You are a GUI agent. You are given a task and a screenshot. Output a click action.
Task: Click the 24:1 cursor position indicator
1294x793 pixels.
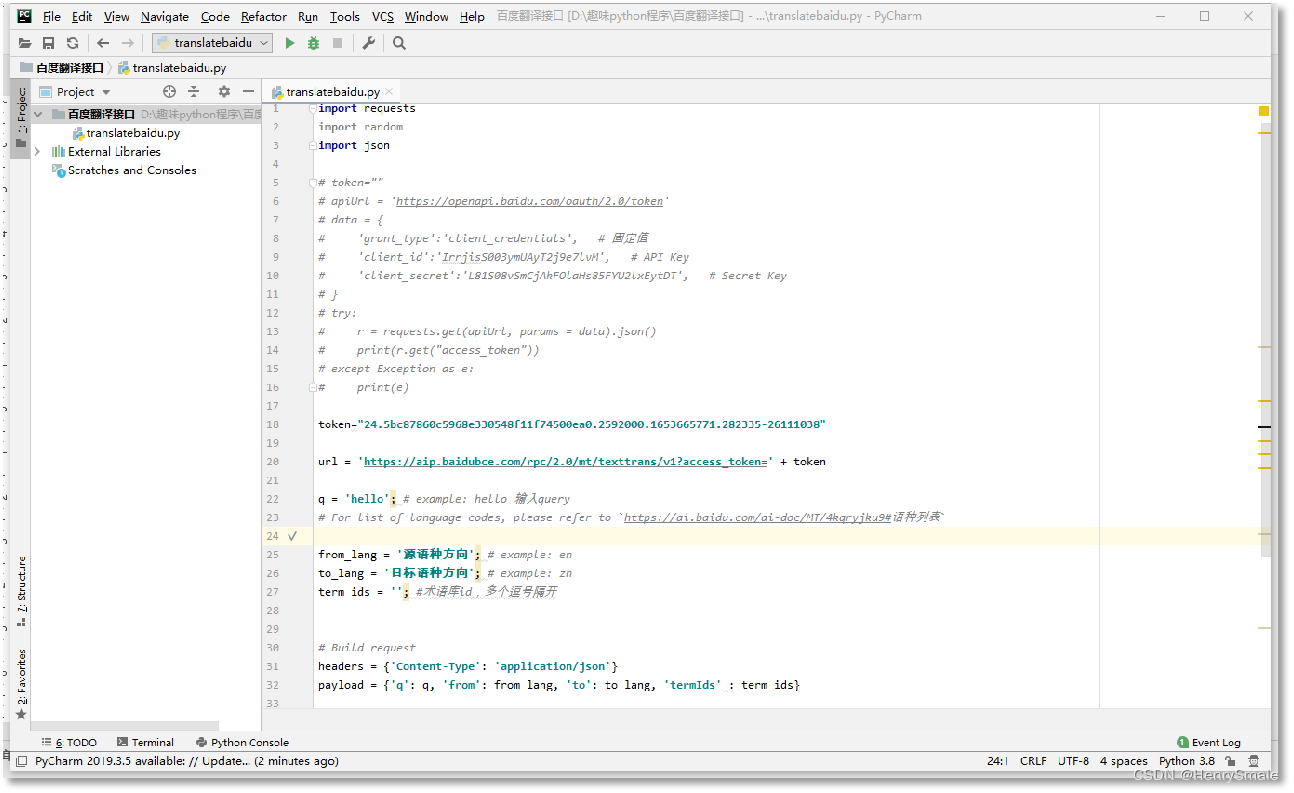pyautogui.click(x=997, y=761)
